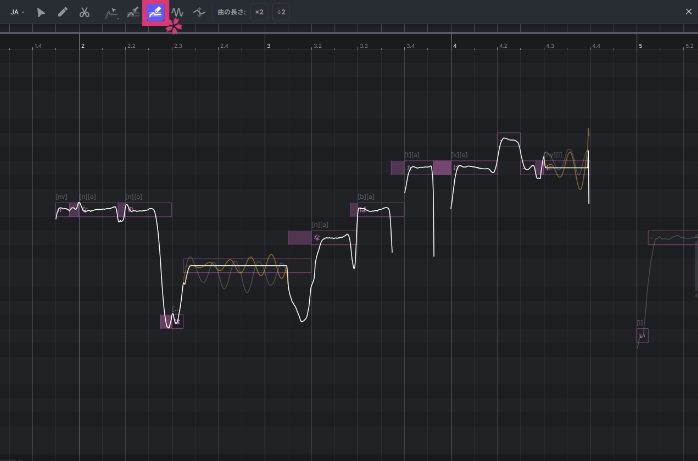Close the editor panel with X
Image resolution: width=698 pixels, height=461 pixels.
coord(689,12)
